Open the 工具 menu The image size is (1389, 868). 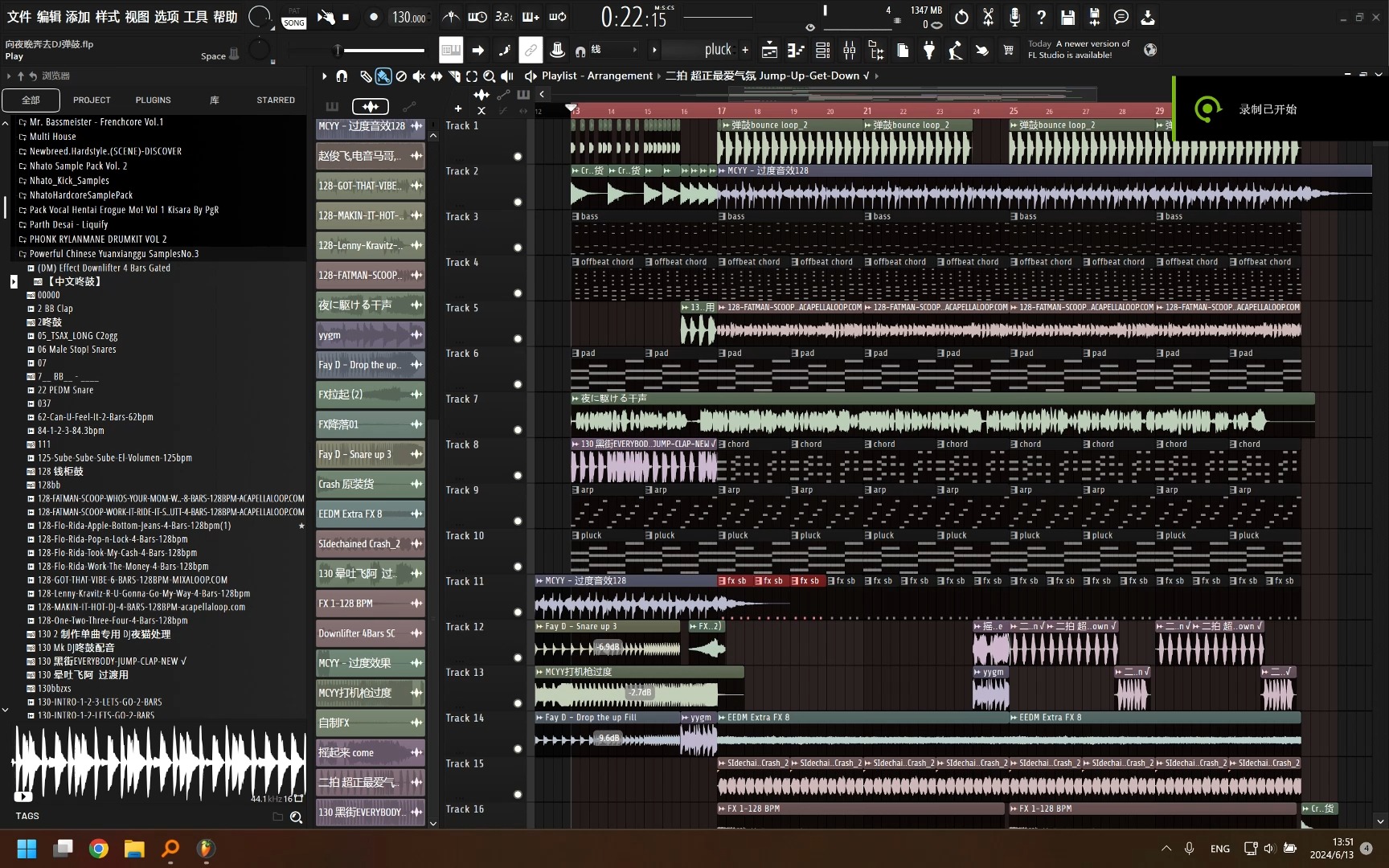[x=195, y=17]
